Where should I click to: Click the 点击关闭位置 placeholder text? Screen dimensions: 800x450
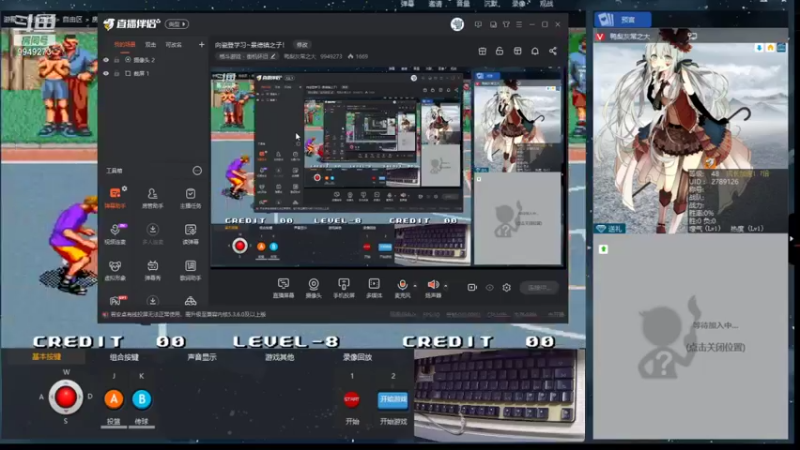(x=716, y=347)
